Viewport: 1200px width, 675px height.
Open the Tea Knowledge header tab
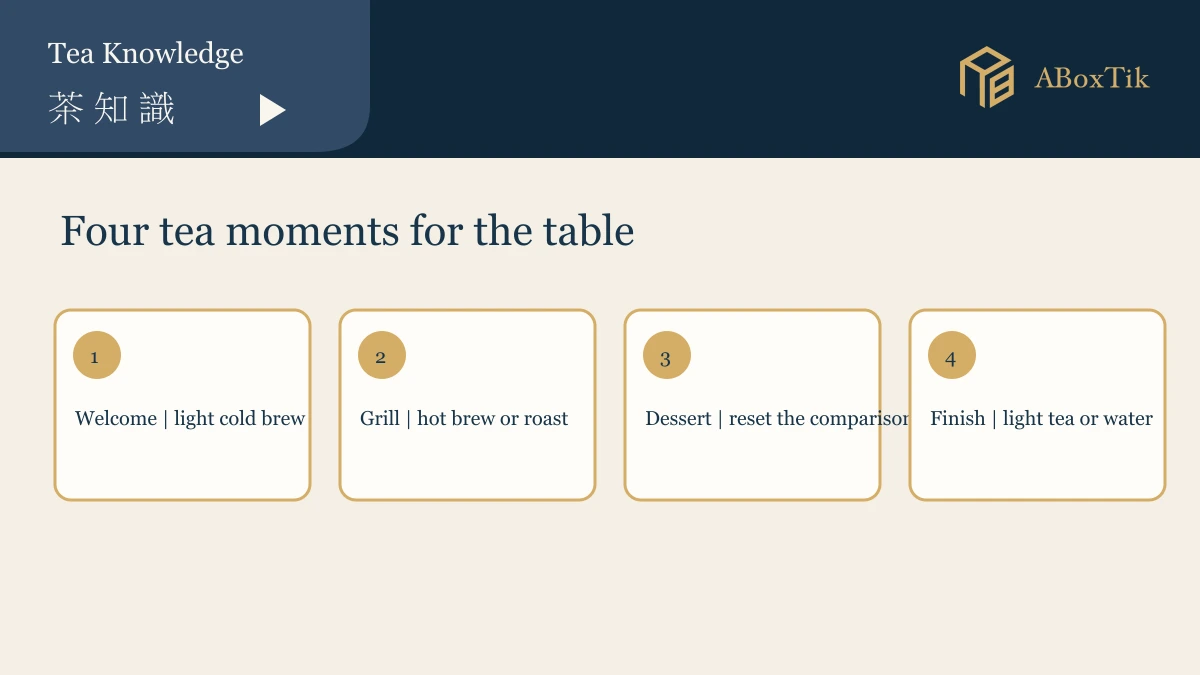[146, 53]
